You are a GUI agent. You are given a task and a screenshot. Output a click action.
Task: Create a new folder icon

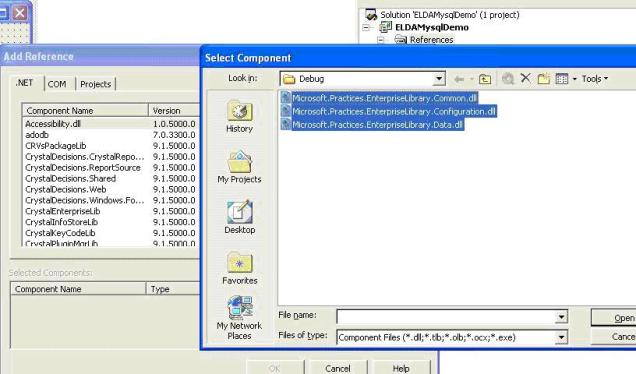coord(544,79)
